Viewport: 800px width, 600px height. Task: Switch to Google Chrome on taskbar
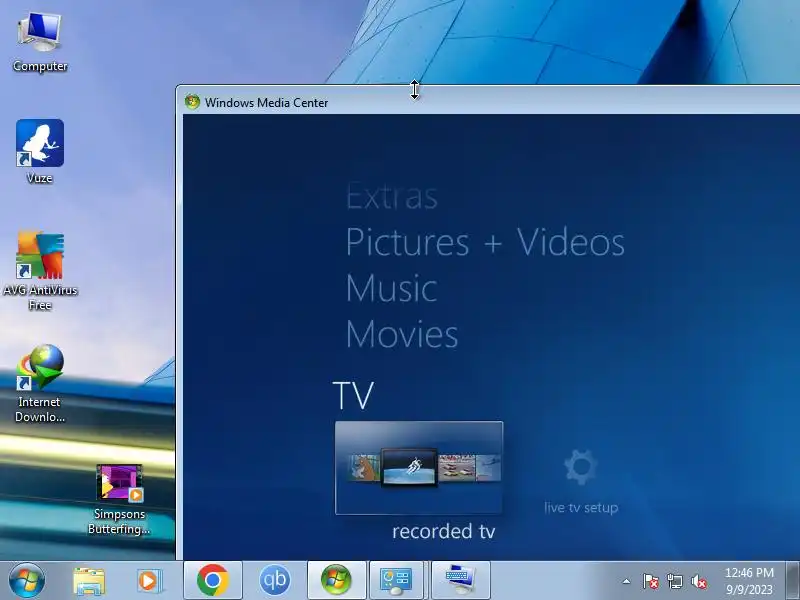click(x=213, y=580)
